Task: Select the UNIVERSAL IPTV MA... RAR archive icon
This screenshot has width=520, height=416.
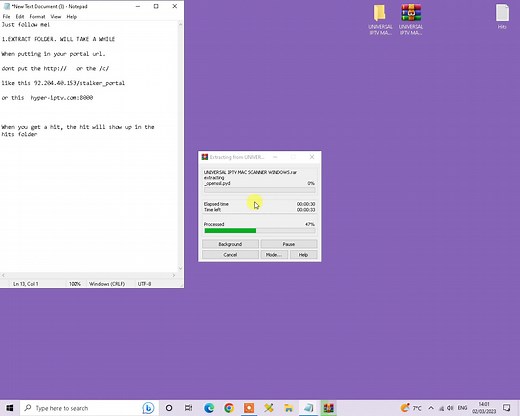Action: tap(411, 20)
